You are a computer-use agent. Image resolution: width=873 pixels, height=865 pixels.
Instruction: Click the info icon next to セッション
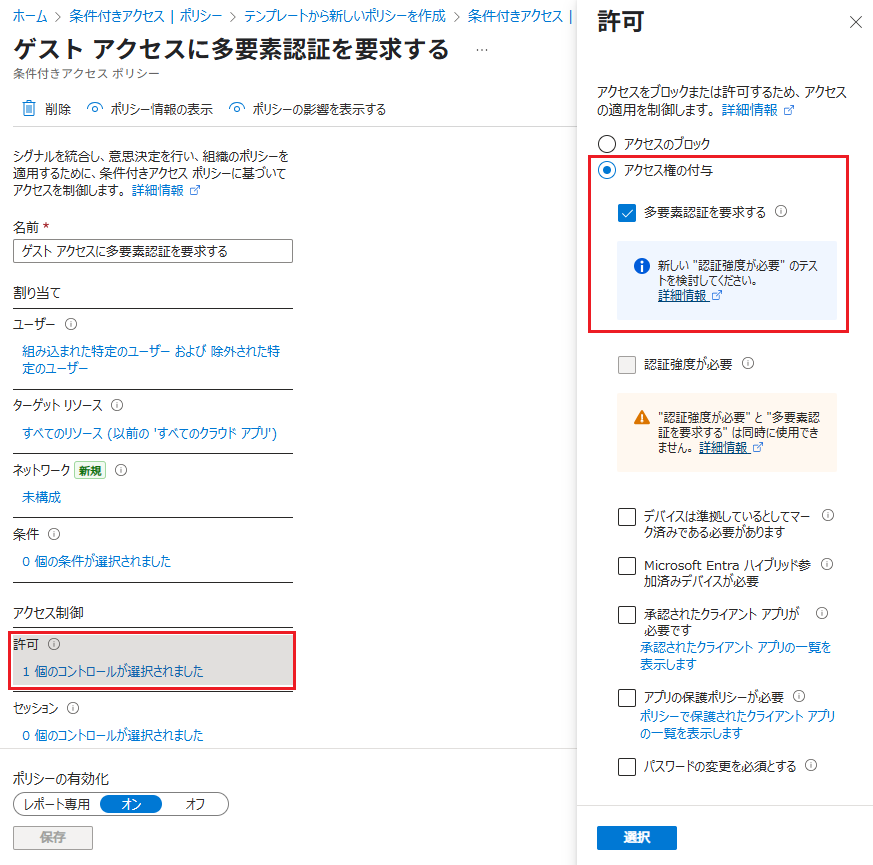[x=73, y=708]
